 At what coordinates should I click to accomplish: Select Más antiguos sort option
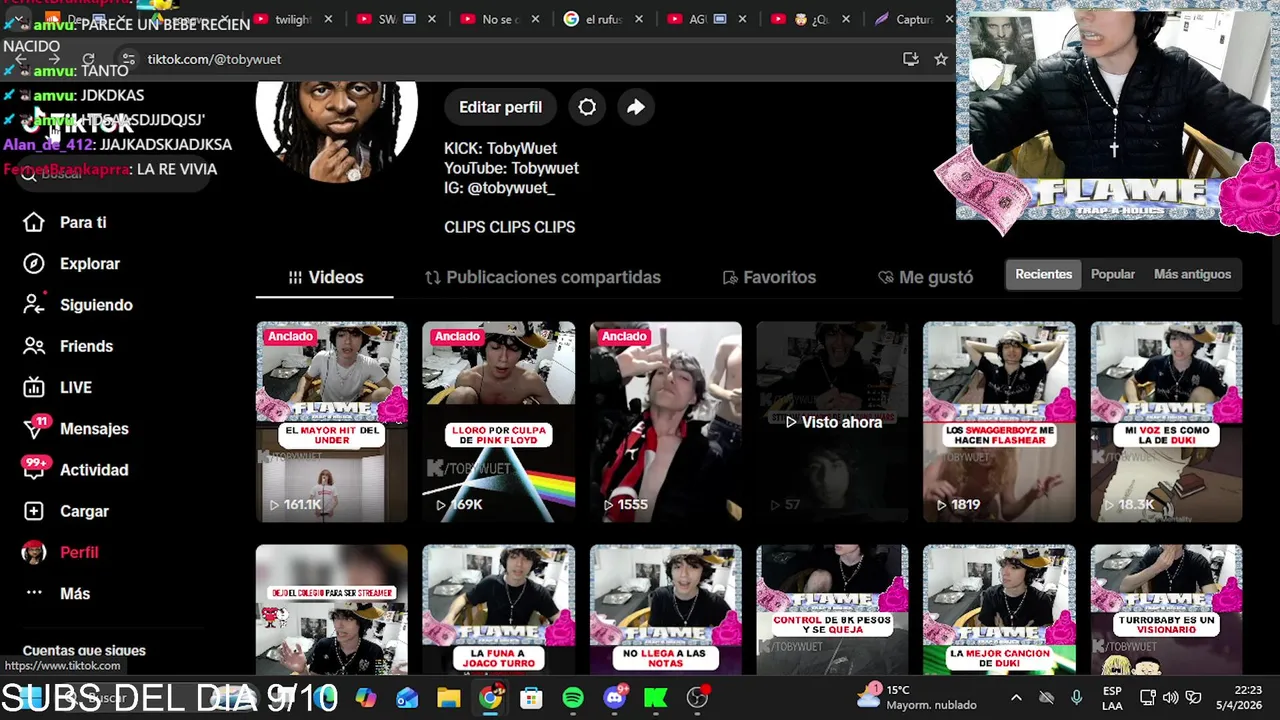(x=1192, y=274)
